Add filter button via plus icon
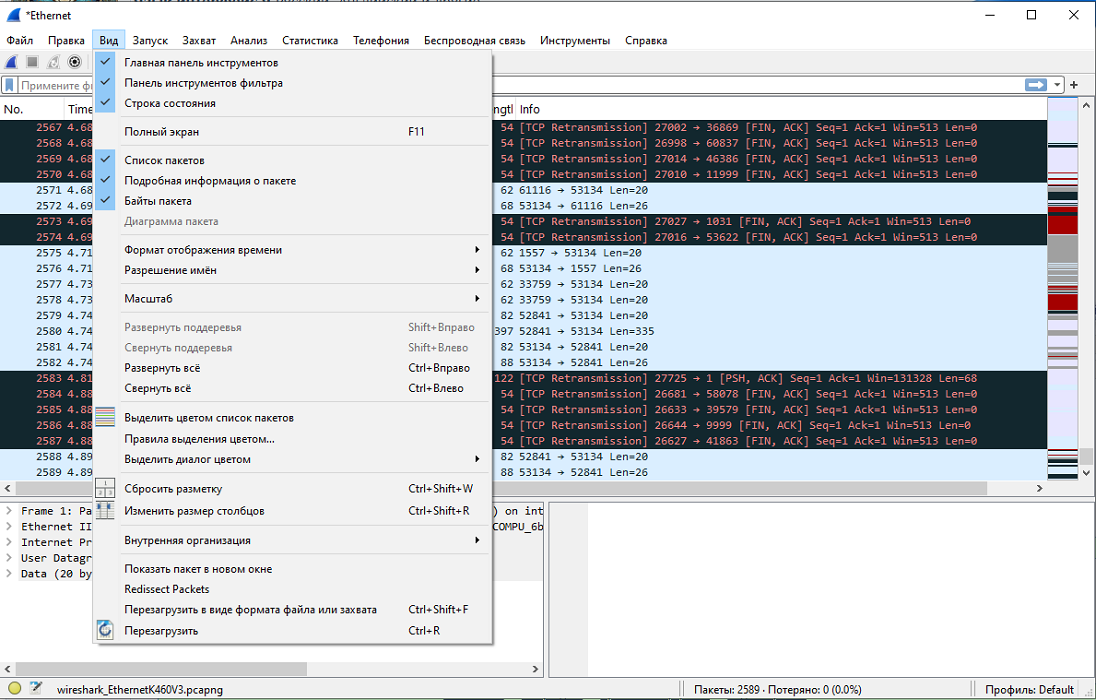 click(x=1074, y=85)
